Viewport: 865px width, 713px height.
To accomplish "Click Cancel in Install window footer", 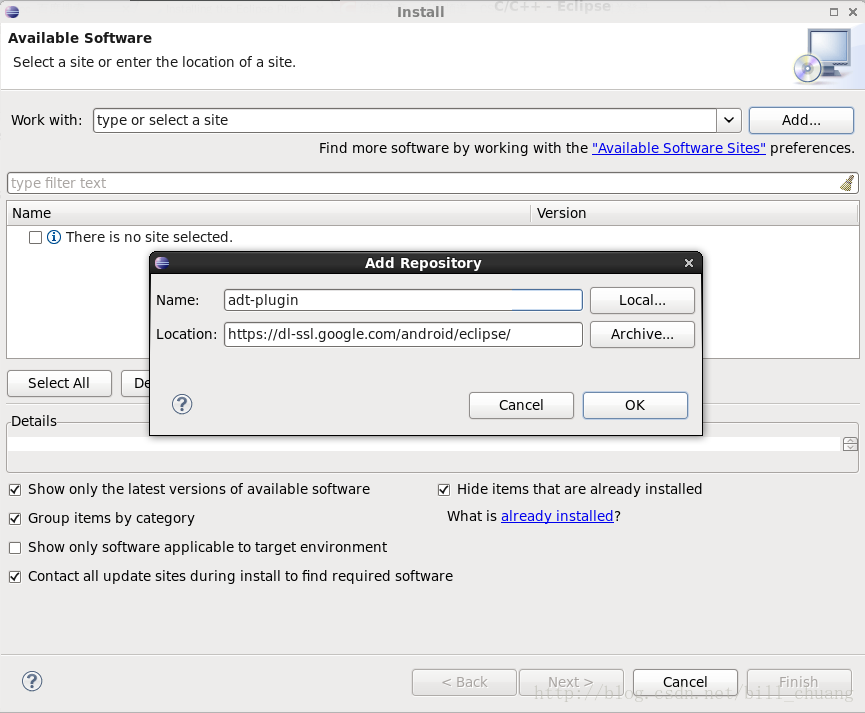I will click(685, 683).
